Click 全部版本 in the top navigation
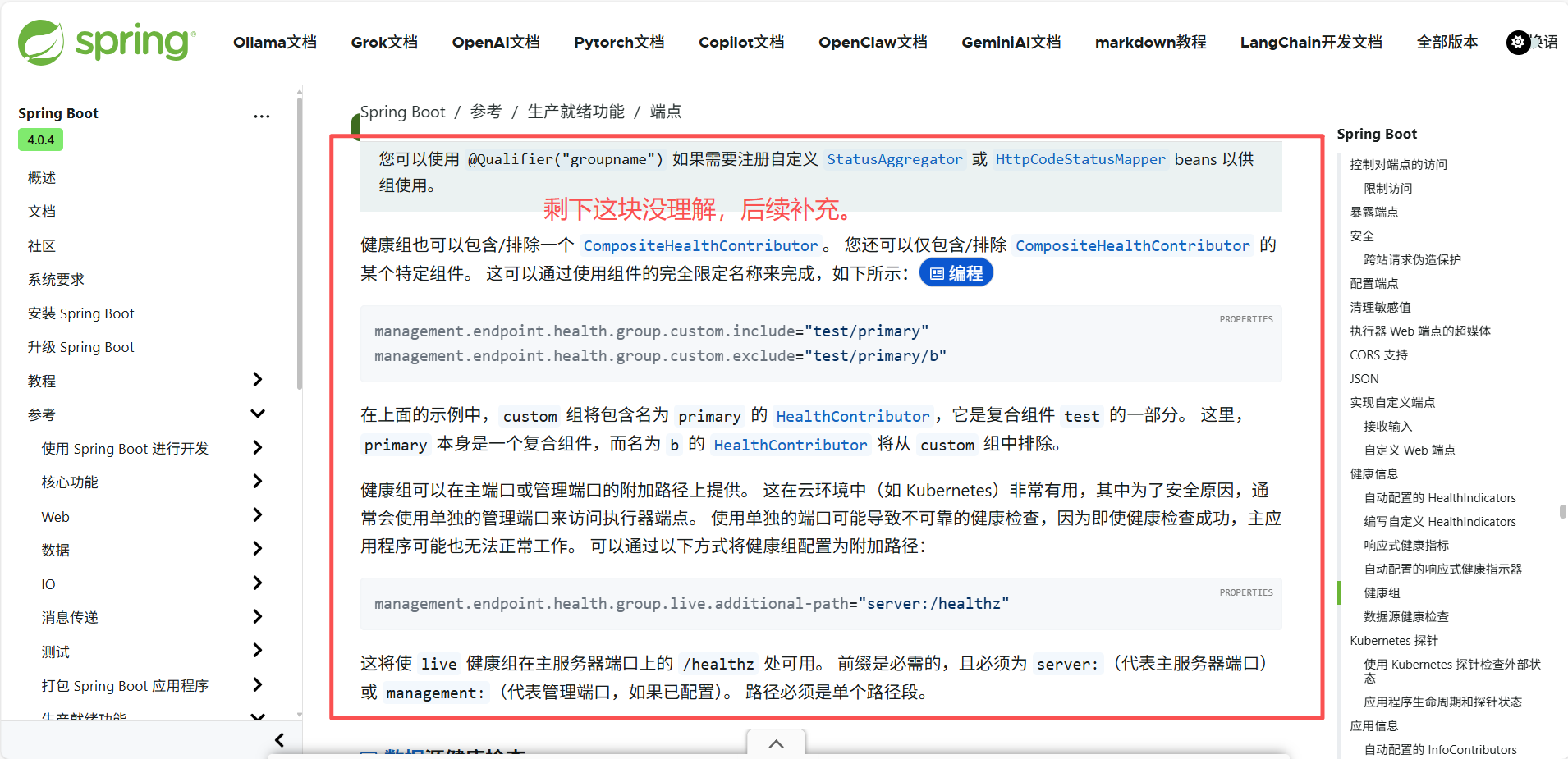This screenshot has width=1568, height=759. coord(1447,42)
